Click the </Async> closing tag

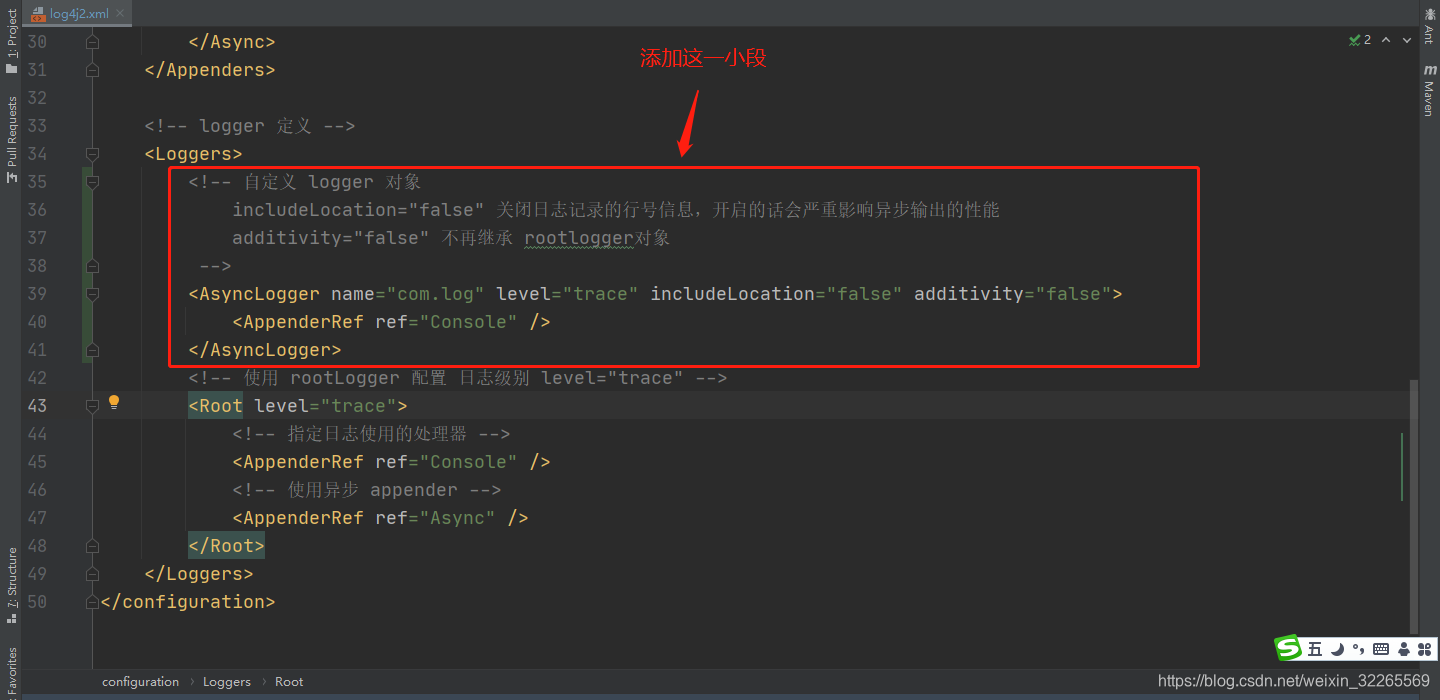232,42
